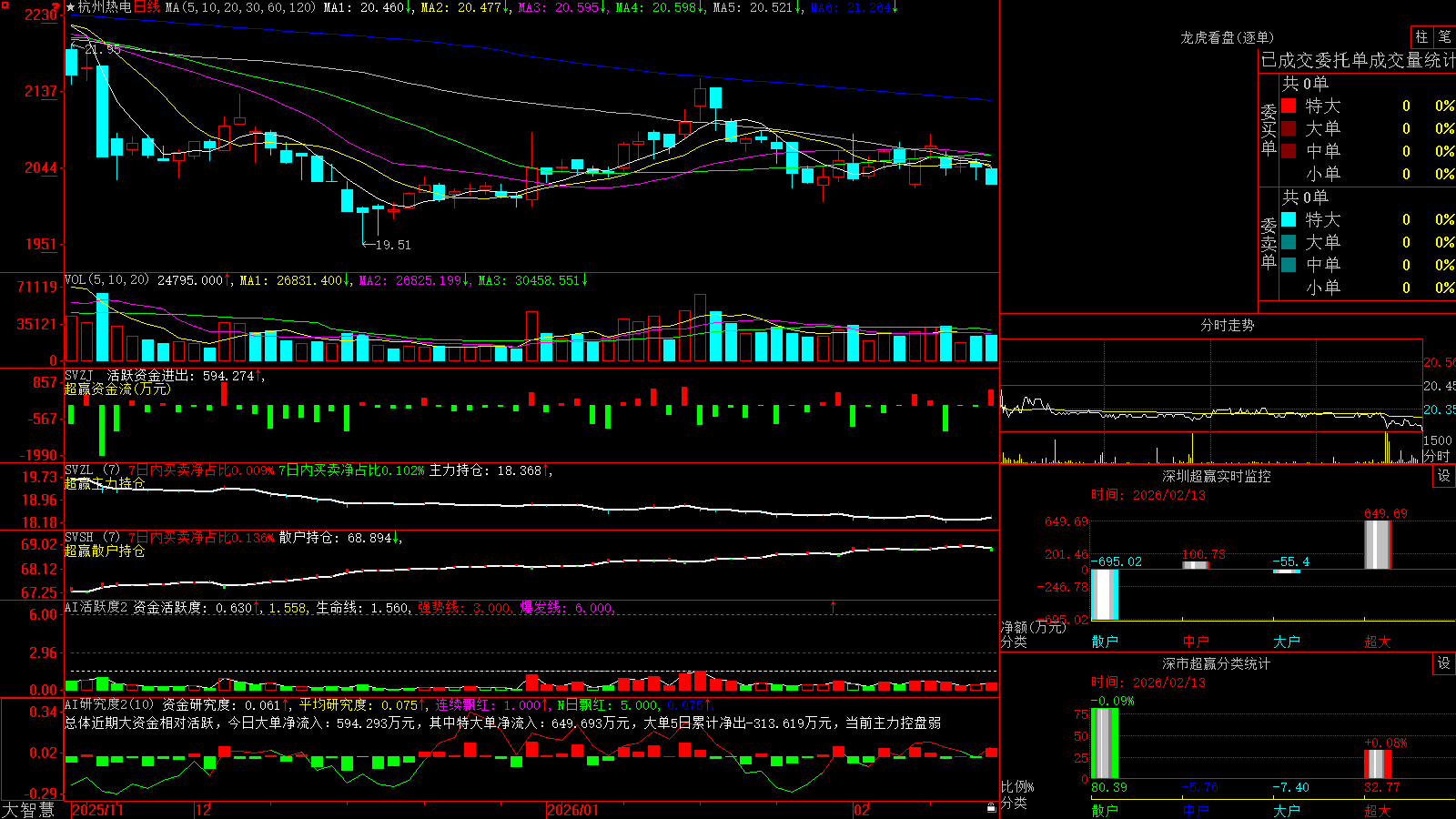Image resolution: width=1456 pixels, height=819 pixels.
Task: Click the dark red 中单 buy-order swatch
Action: (1289, 151)
